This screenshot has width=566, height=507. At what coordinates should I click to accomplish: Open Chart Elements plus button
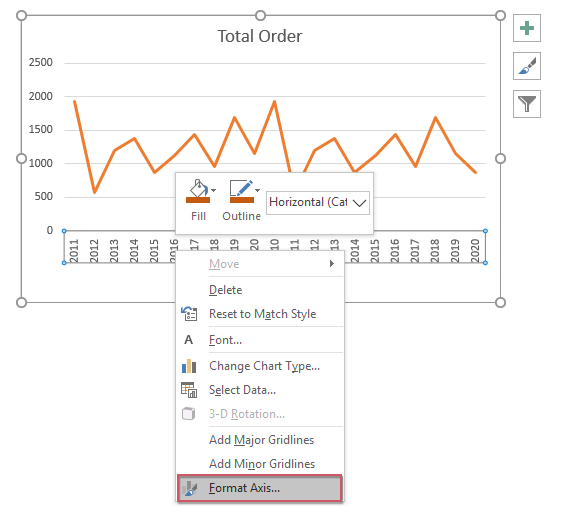(x=527, y=28)
